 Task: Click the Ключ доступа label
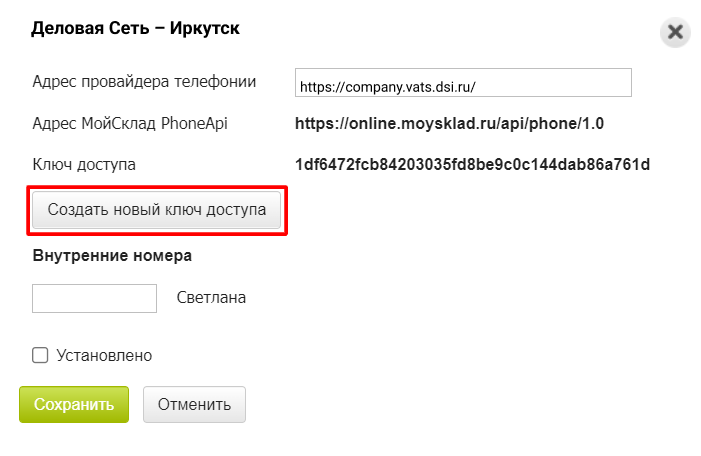pyautogui.click(x=84, y=165)
